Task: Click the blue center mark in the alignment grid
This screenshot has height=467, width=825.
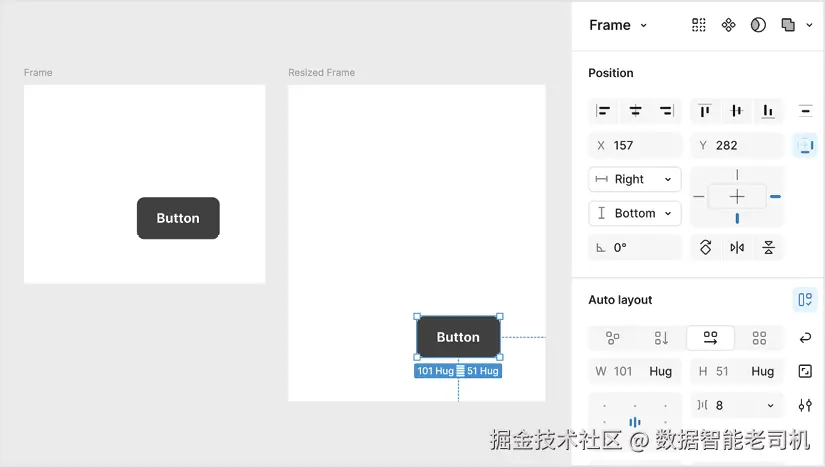Action: 635,422
